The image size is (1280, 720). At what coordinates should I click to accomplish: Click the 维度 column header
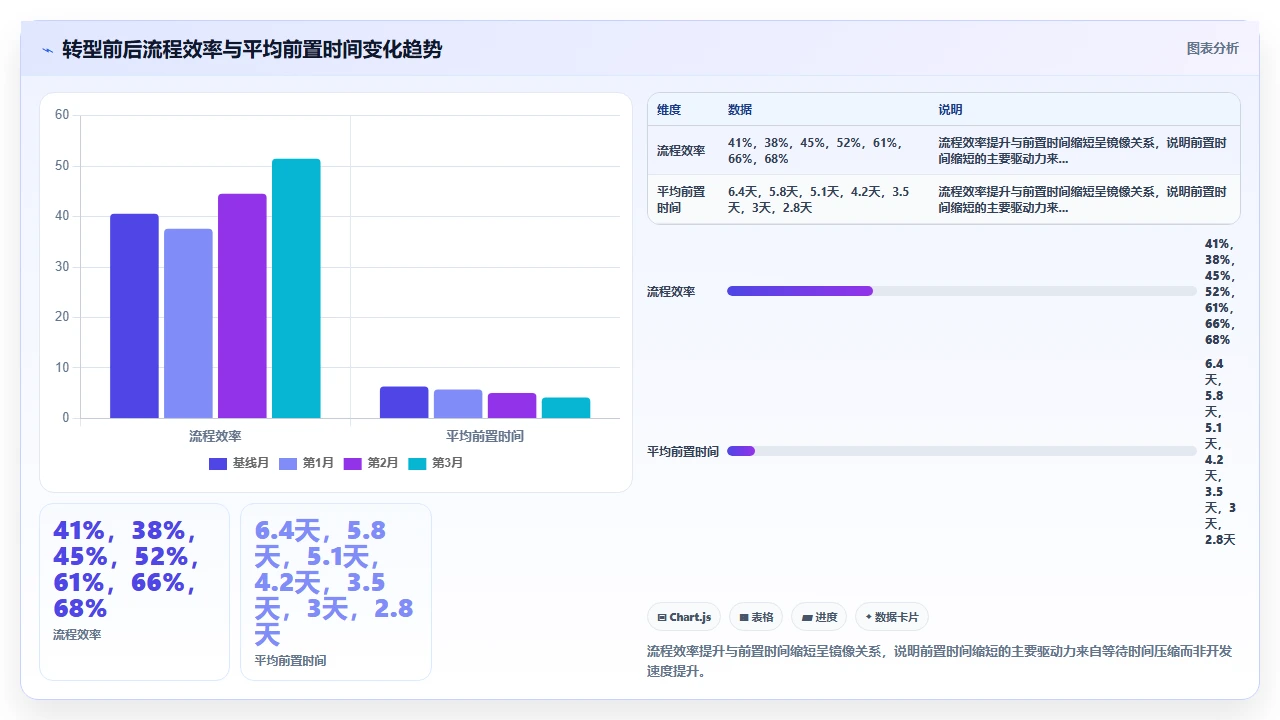click(669, 110)
